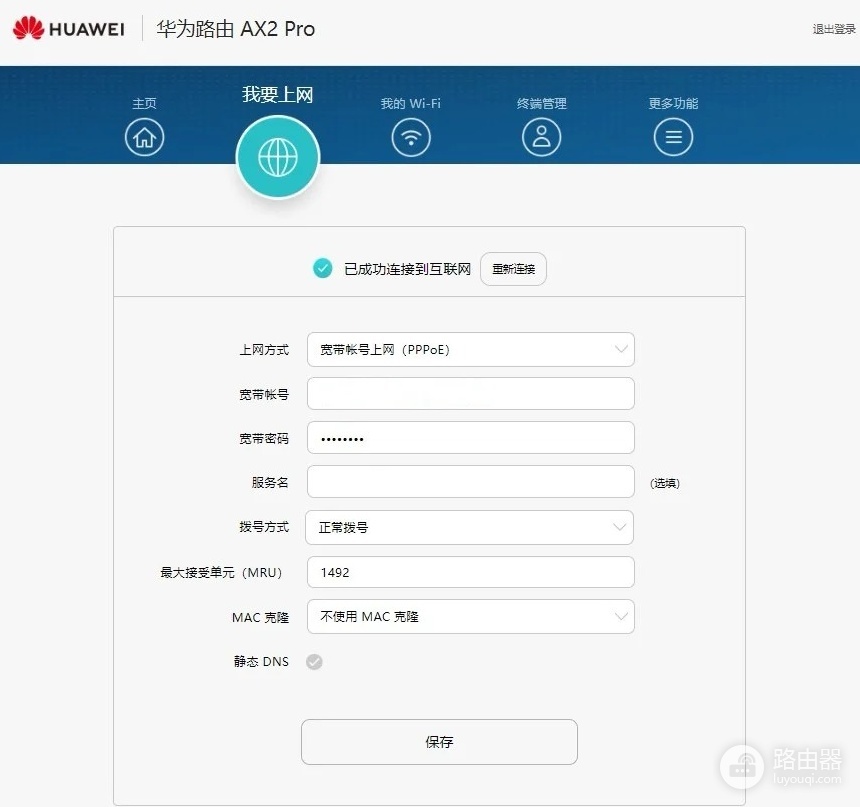Click the MRU field showing 1492

point(471,572)
